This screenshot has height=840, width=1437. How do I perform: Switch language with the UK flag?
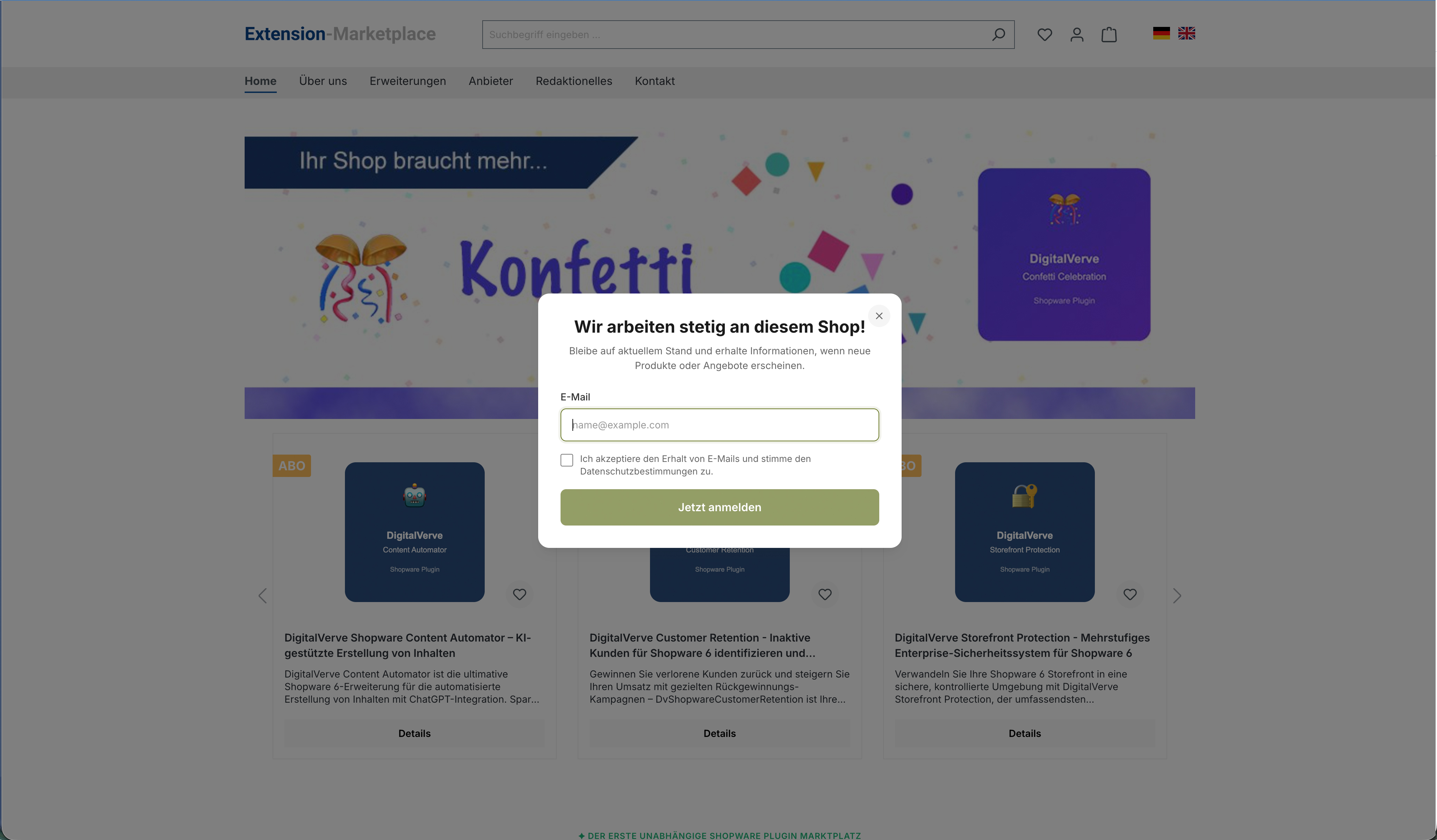pos(1187,33)
